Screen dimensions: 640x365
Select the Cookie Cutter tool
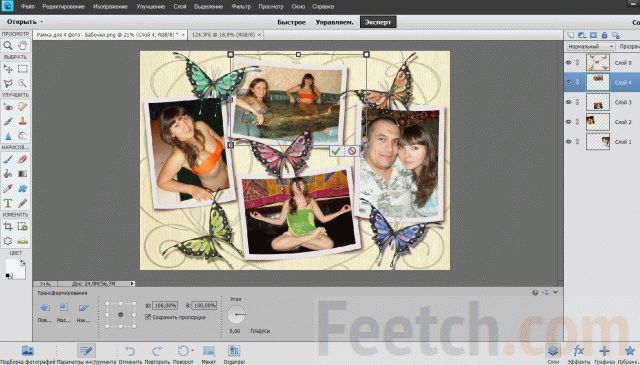pos(8,241)
